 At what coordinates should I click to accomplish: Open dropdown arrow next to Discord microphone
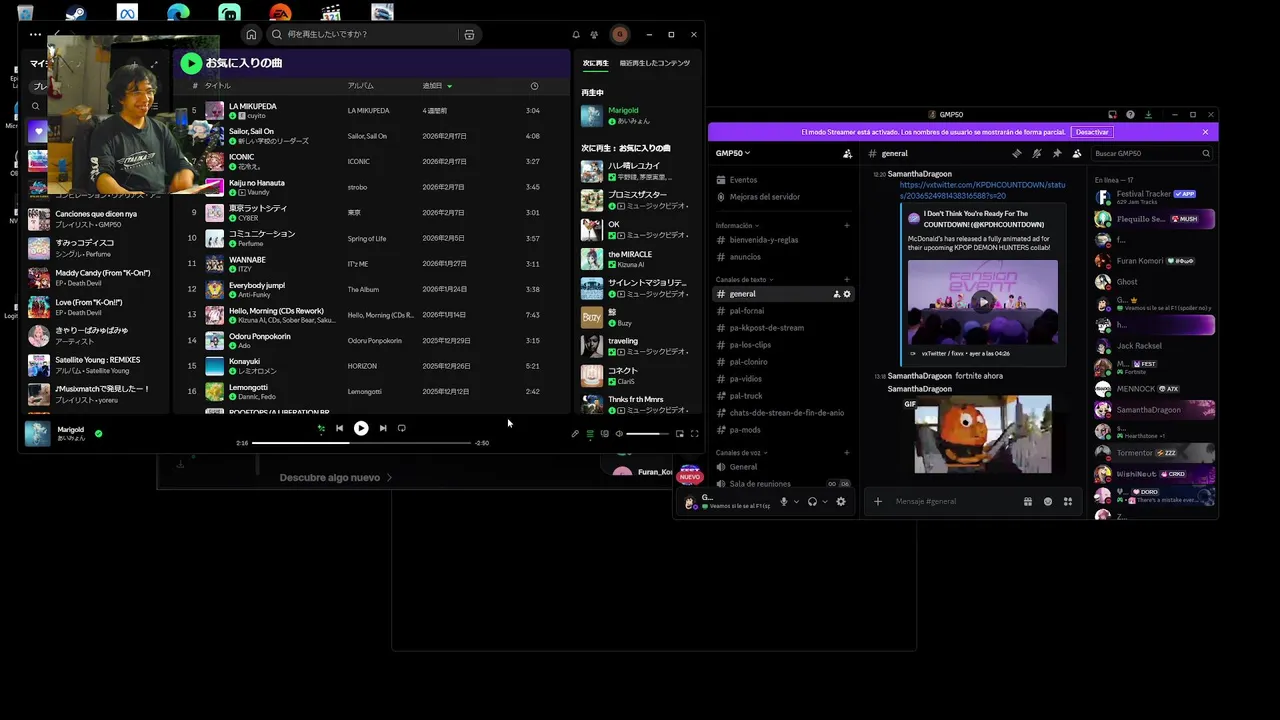point(796,501)
